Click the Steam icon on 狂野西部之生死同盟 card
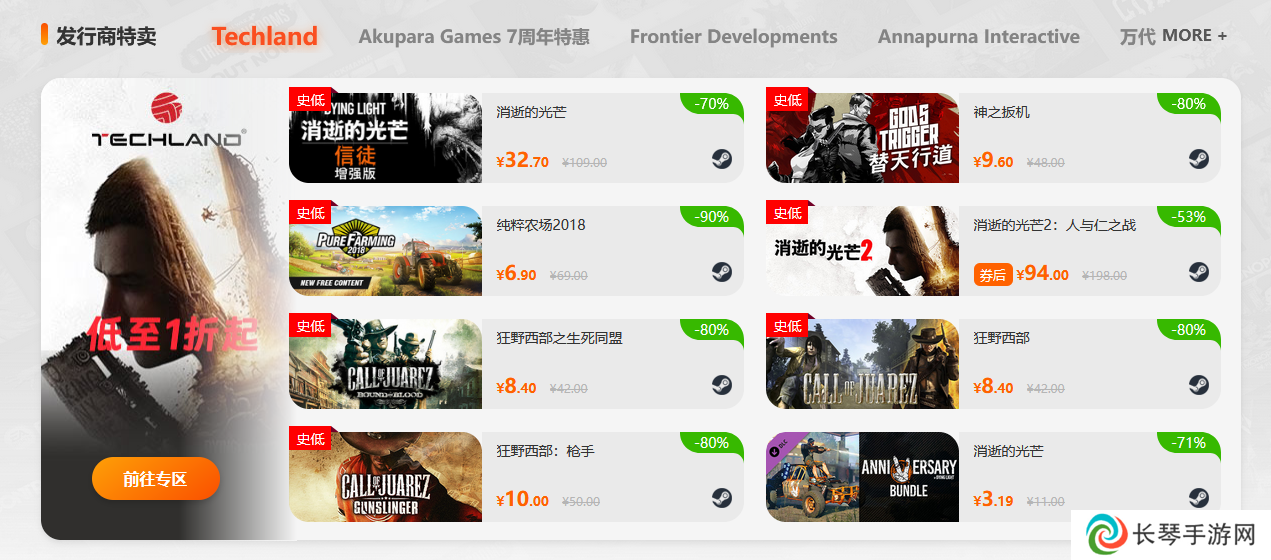1271x560 pixels. (x=722, y=385)
